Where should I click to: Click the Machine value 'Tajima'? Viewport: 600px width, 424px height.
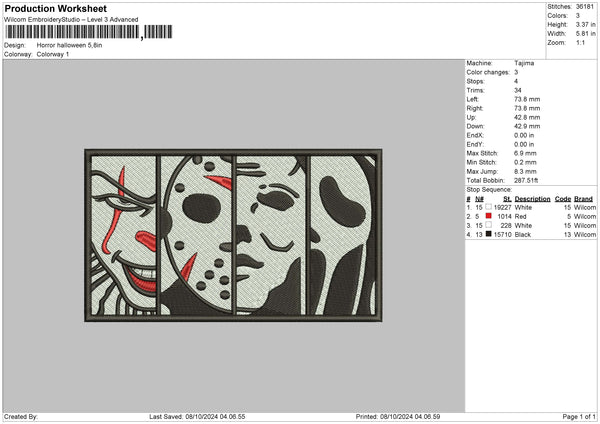(x=524, y=63)
